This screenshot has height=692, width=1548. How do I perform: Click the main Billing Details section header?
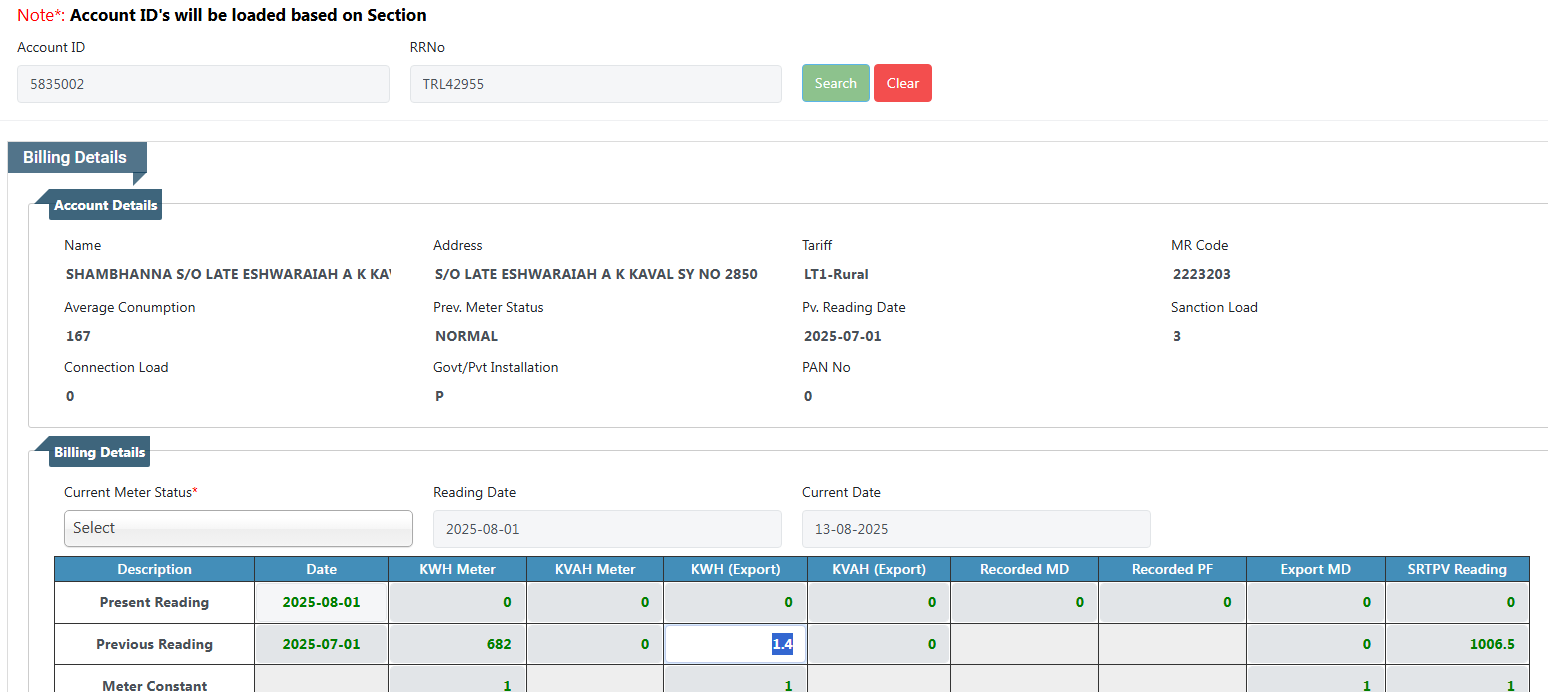click(x=75, y=158)
